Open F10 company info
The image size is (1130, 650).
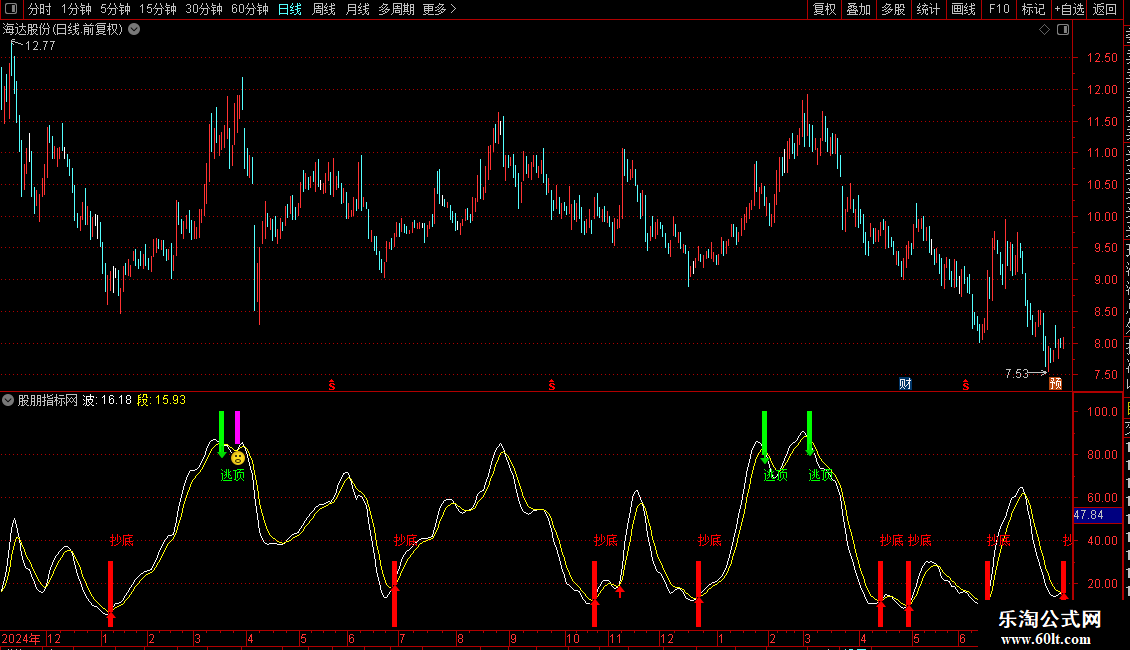point(999,9)
